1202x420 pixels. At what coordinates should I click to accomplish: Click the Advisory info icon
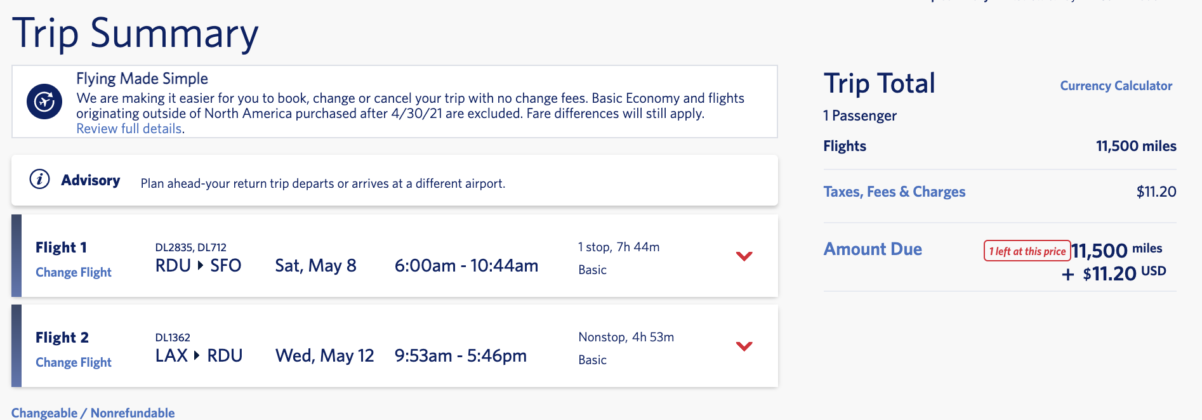40,181
